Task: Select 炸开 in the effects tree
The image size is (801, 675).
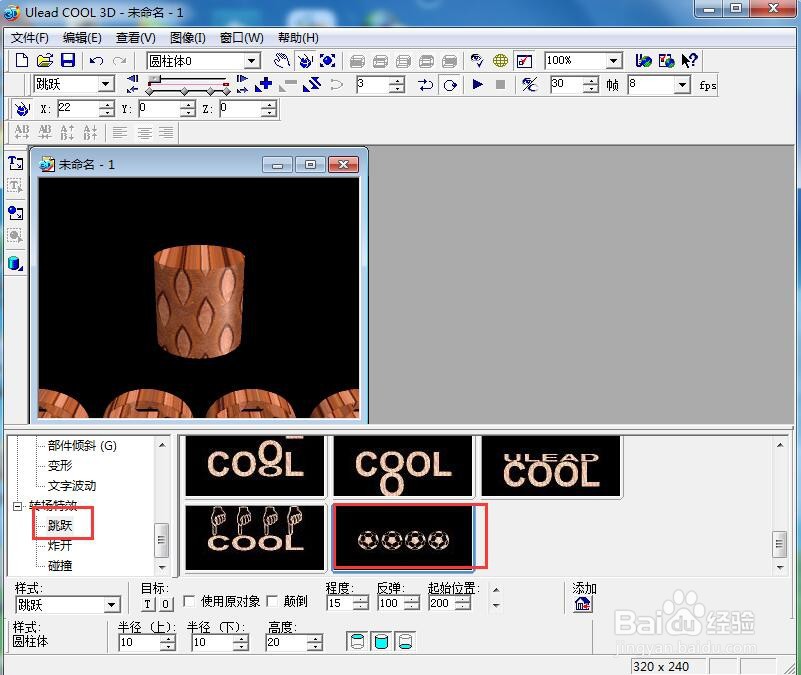Action: click(x=60, y=545)
